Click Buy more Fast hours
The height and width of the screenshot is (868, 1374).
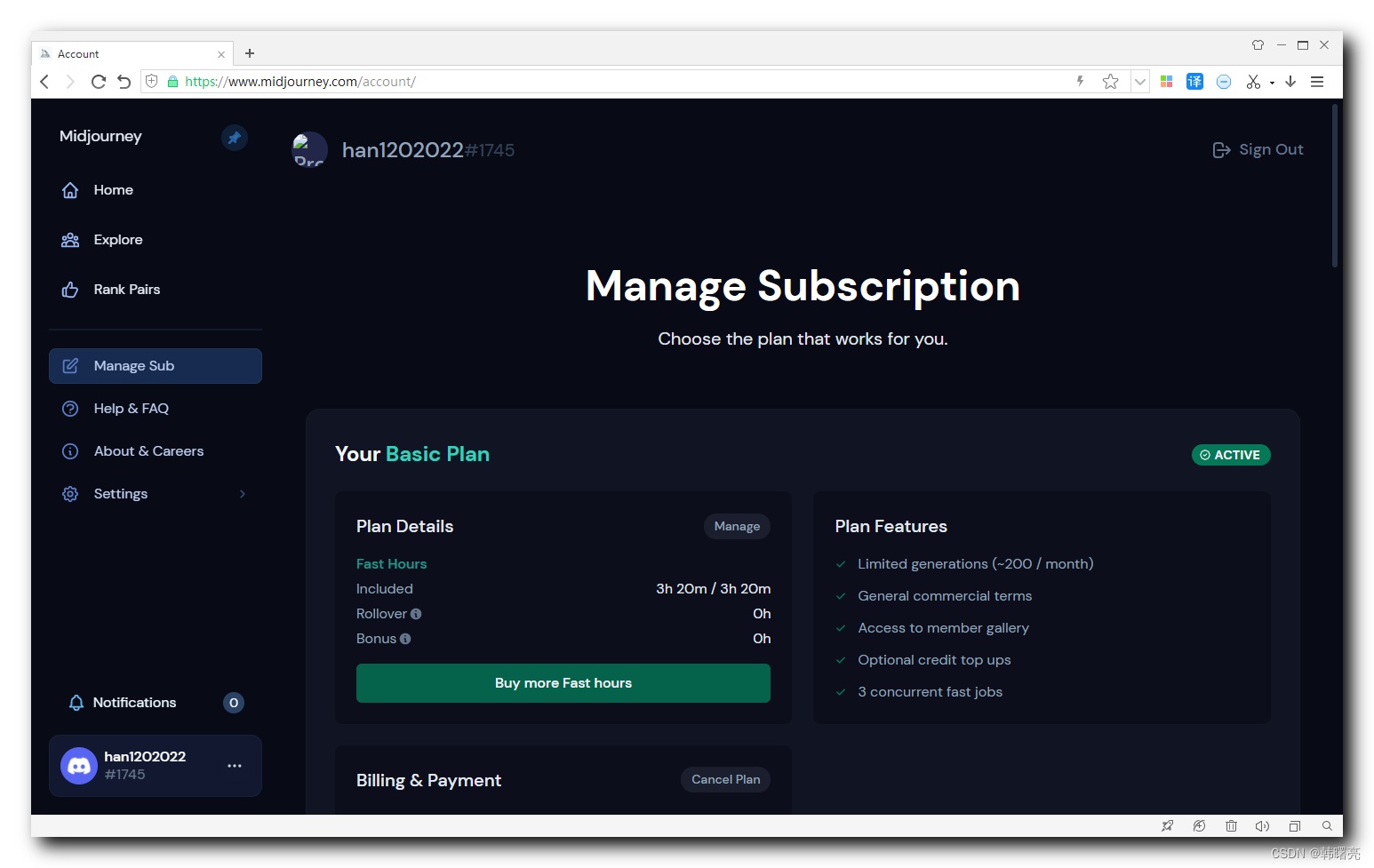point(563,683)
